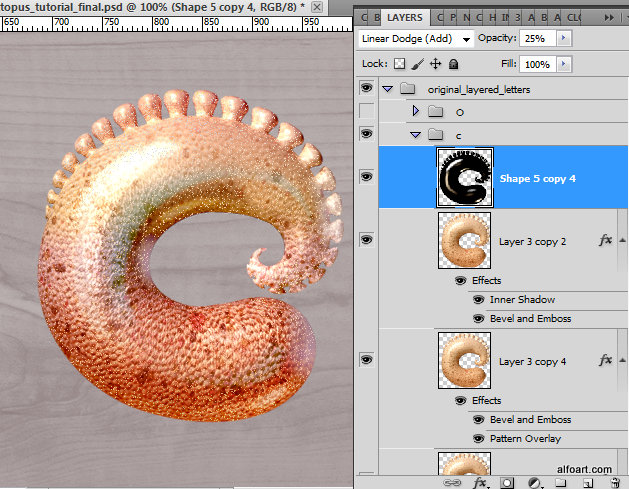Image resolution: width=629 pixels, height=489 pixels.
Task: Create a new group folder icon
Action: (560, 483)
